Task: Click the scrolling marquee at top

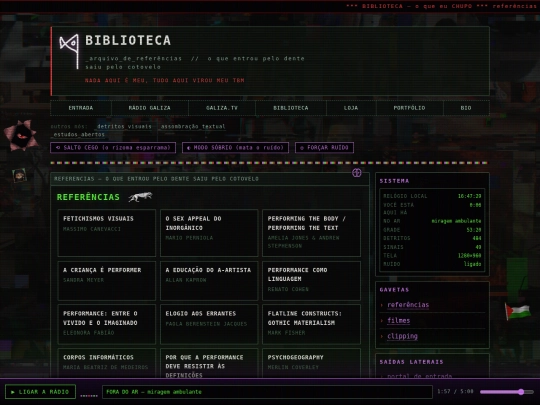Action: click(x=270, y=6)
